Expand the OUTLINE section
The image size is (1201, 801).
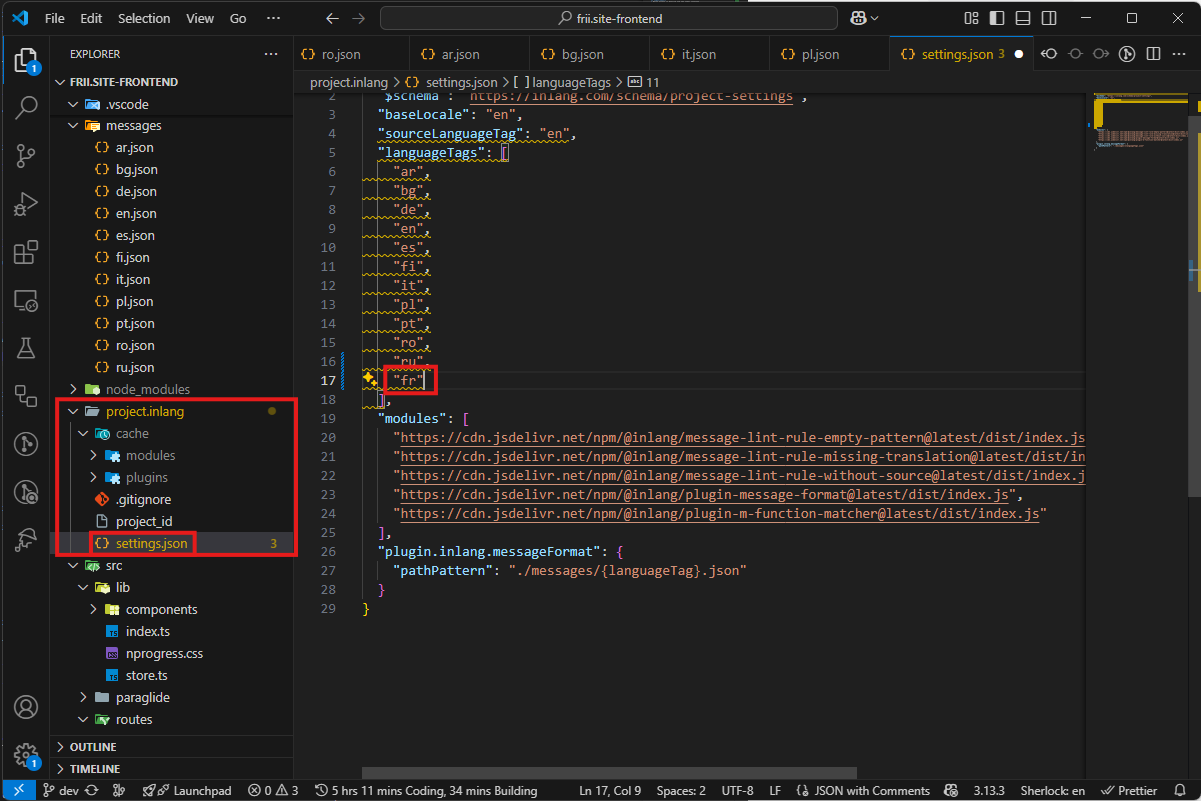click(x=171, y=747)
